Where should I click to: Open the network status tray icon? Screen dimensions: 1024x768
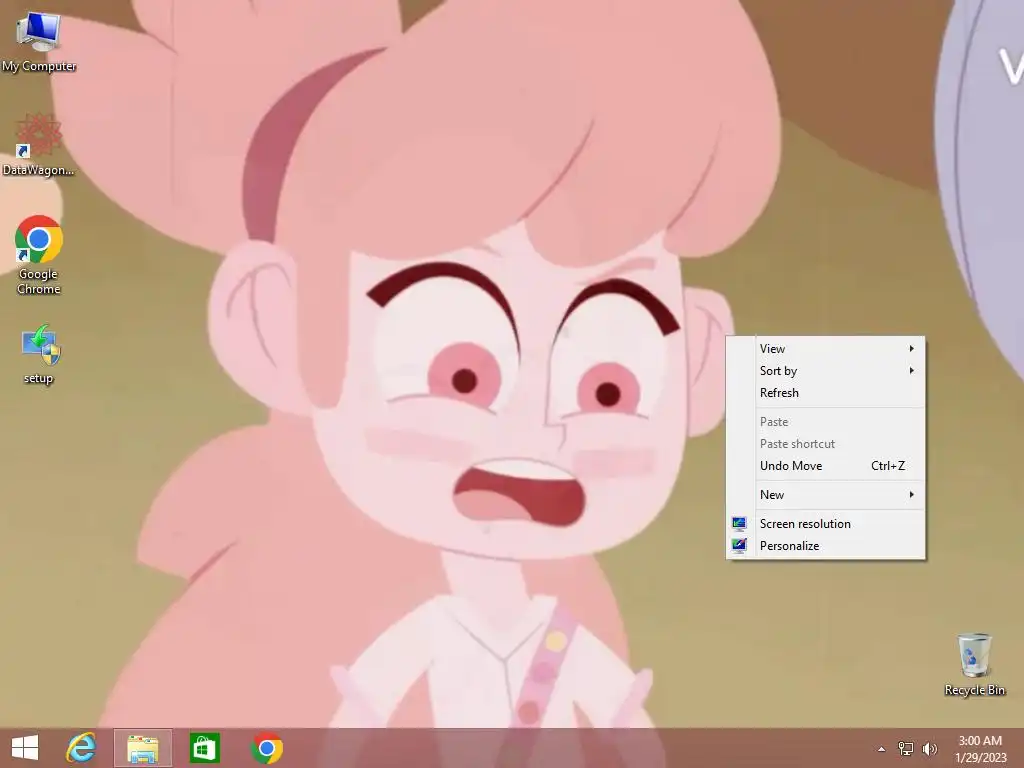click(906, 749)
